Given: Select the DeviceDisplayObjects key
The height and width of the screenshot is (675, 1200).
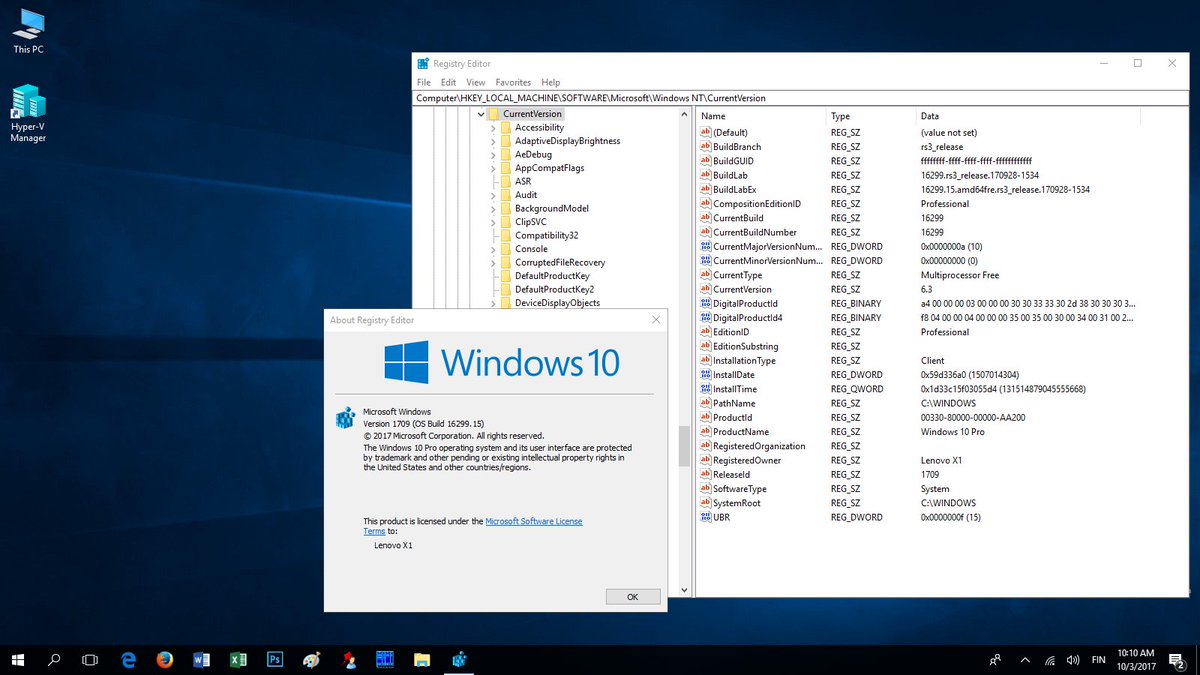Looking at the screenshot, I should (x=558, y=303).
